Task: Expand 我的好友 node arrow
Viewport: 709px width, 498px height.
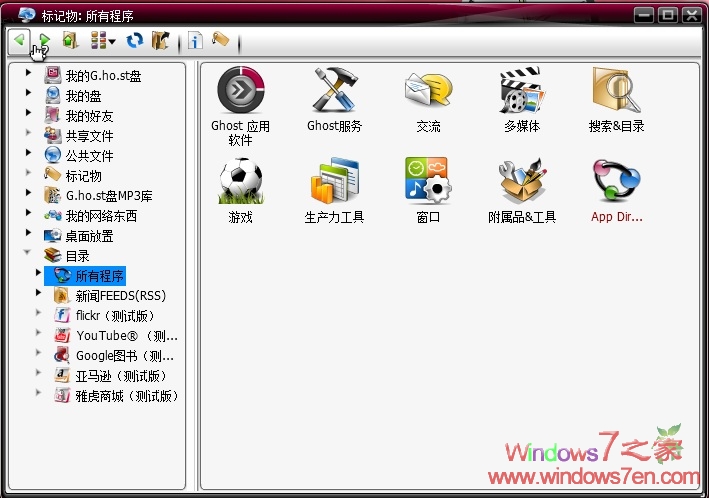Action: (28, 112)
